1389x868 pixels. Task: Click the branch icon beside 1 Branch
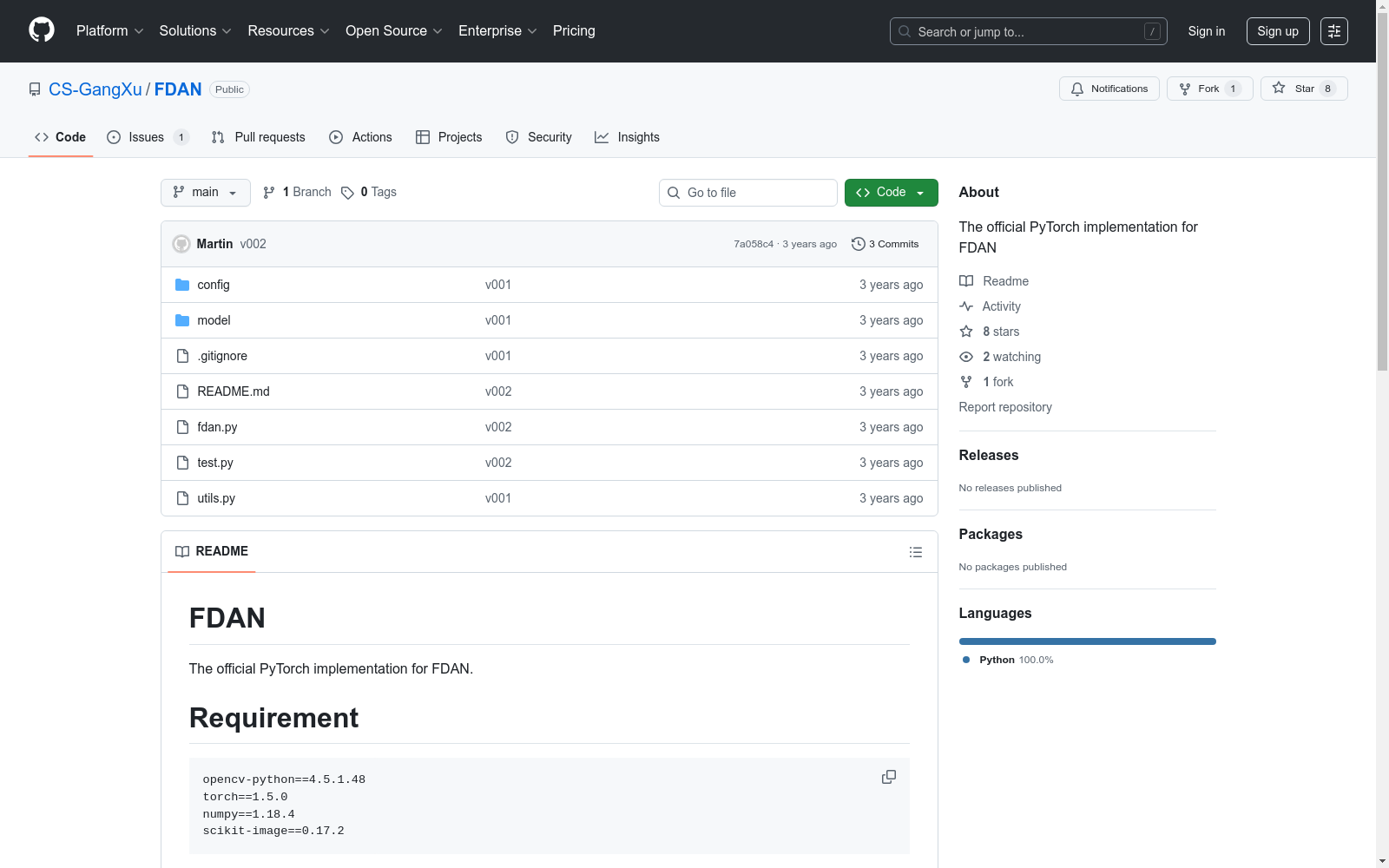click(269, 193)
